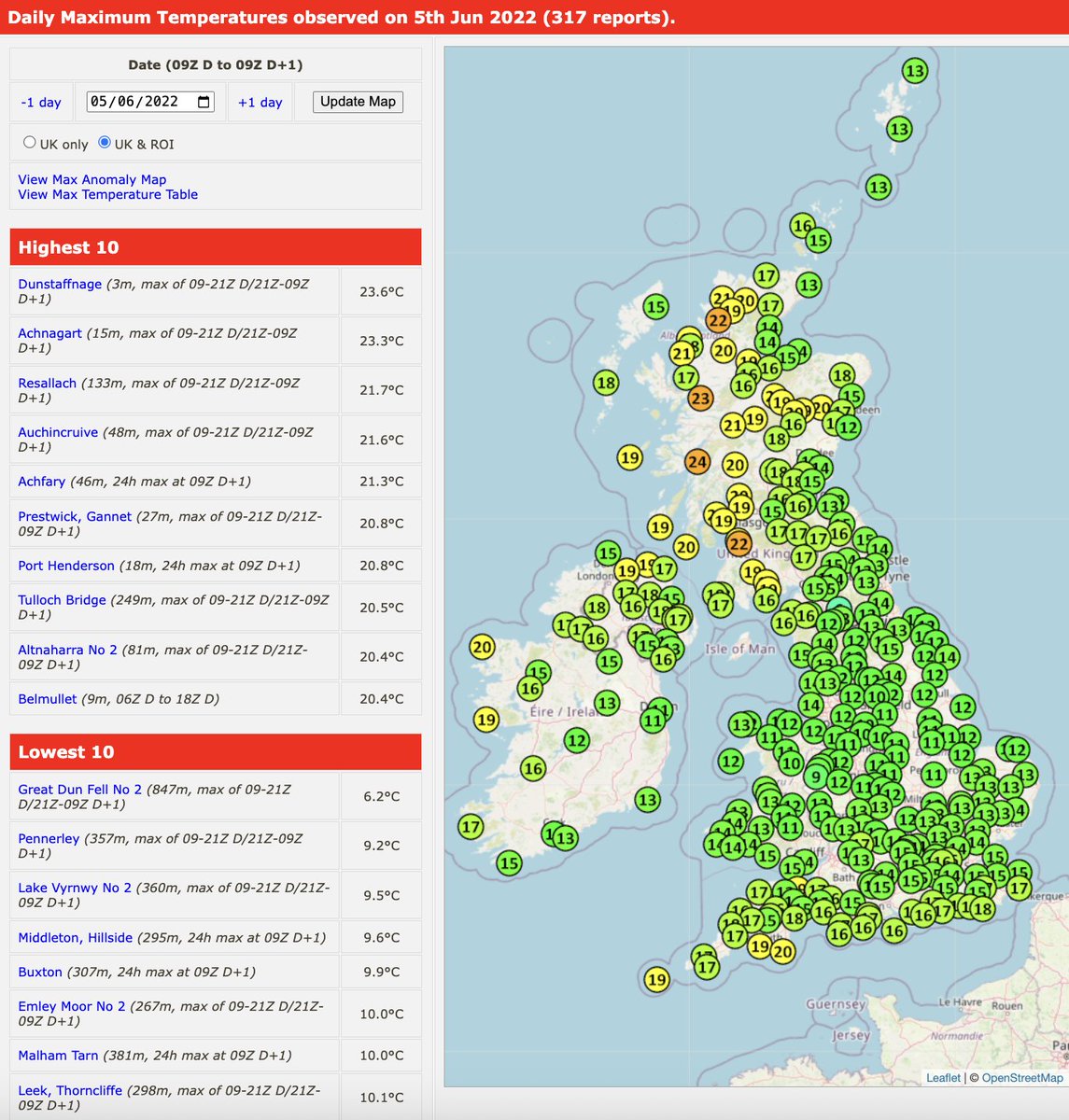Click the orange 24 temperature marker
The width and height of the screenshot is (1069, 1120).
[697, 461]
